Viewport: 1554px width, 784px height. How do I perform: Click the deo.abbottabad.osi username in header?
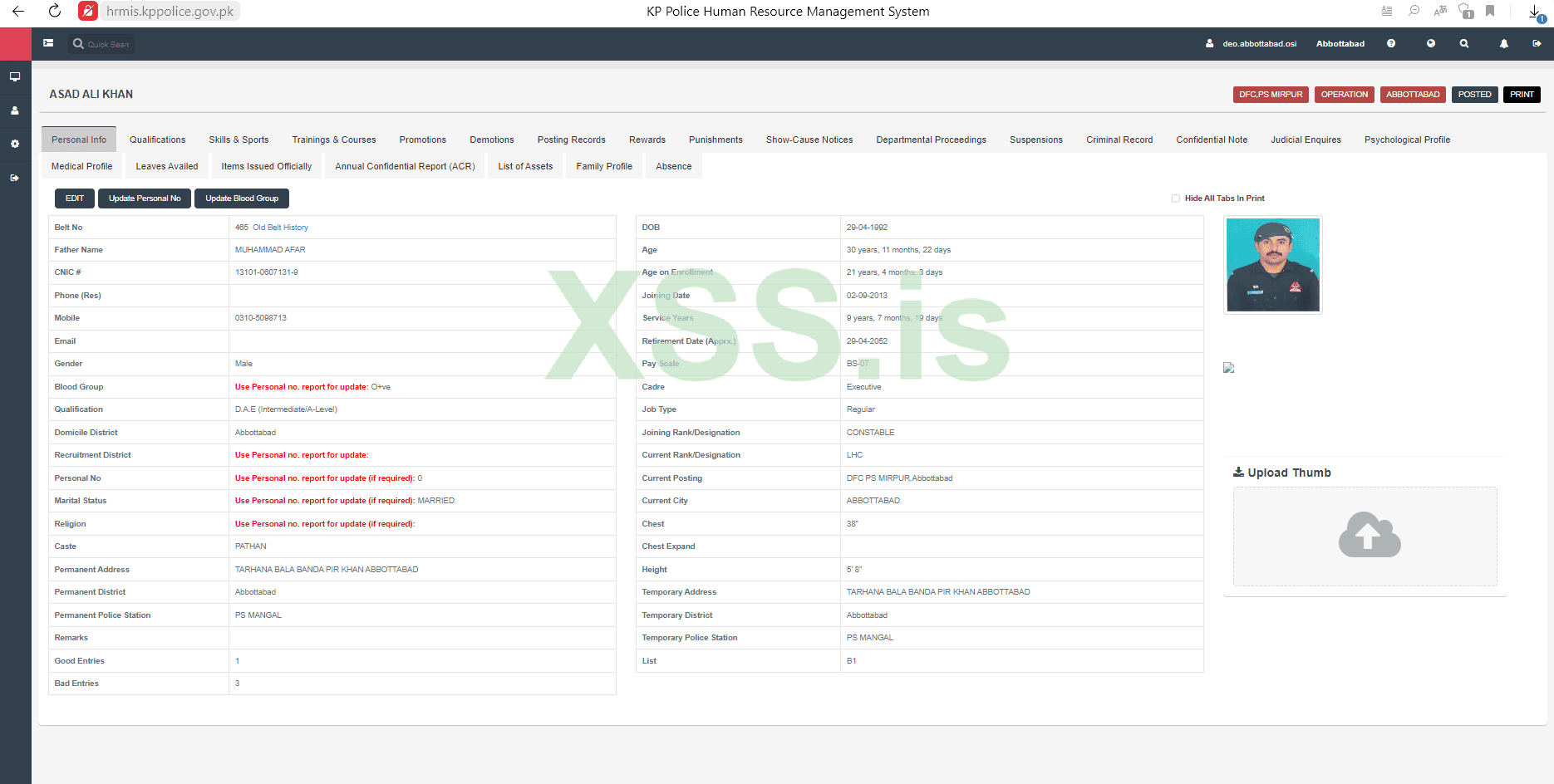[1260, 44]
